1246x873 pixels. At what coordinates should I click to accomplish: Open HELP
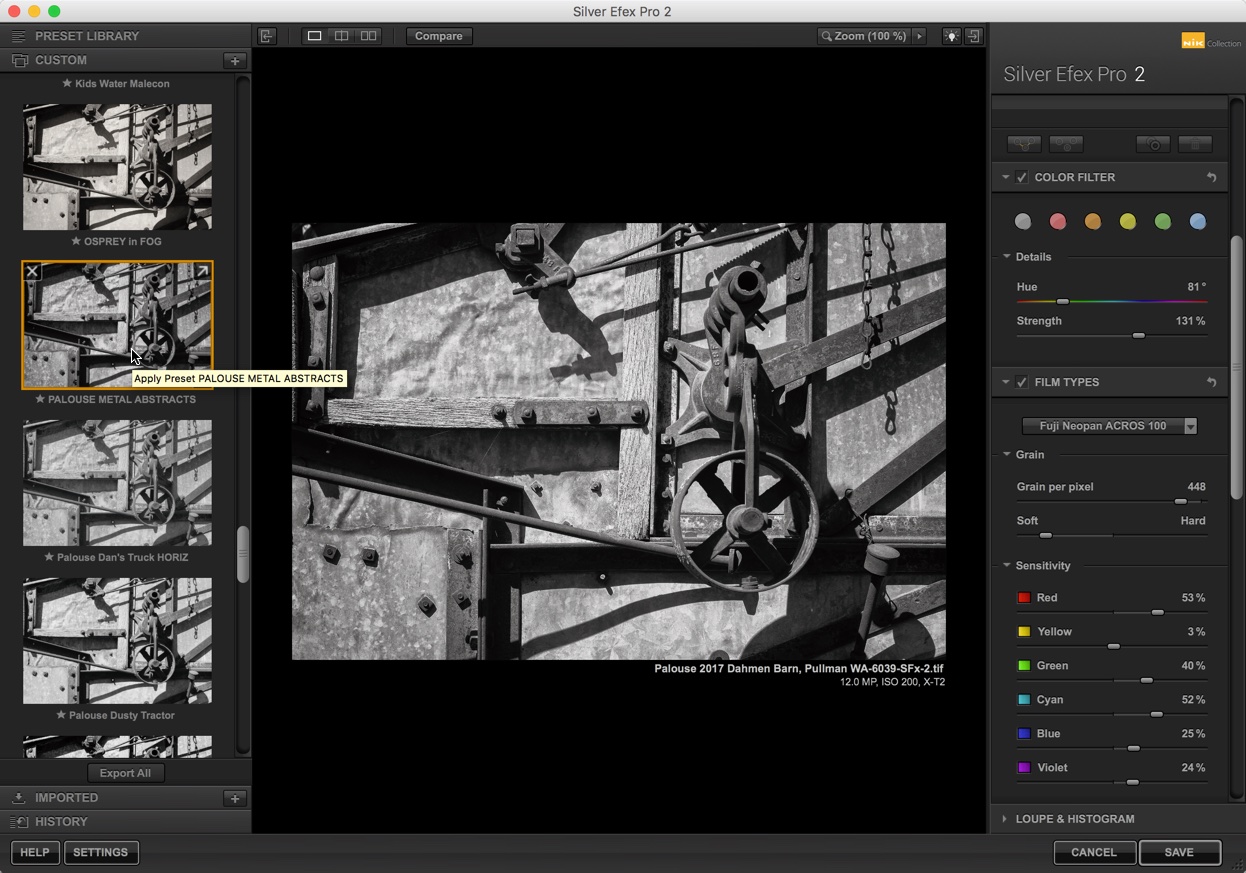35,853
